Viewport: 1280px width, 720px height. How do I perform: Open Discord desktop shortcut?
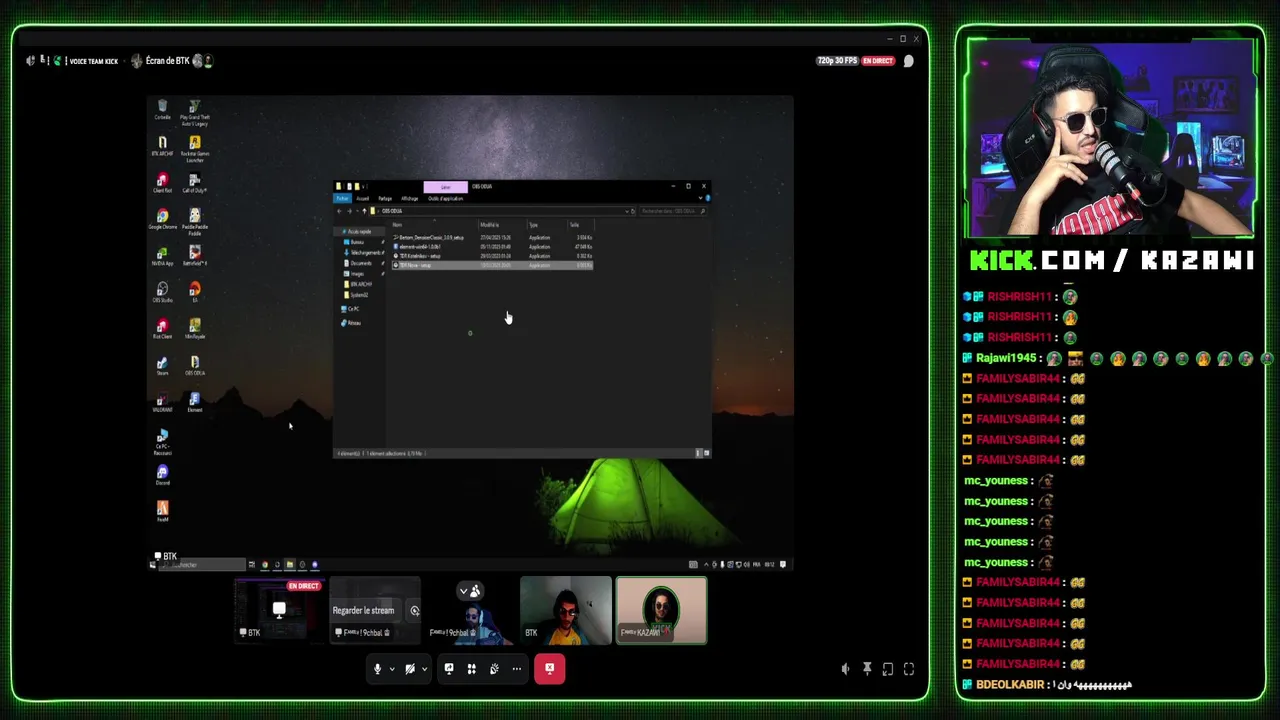(x=162, y=475)
